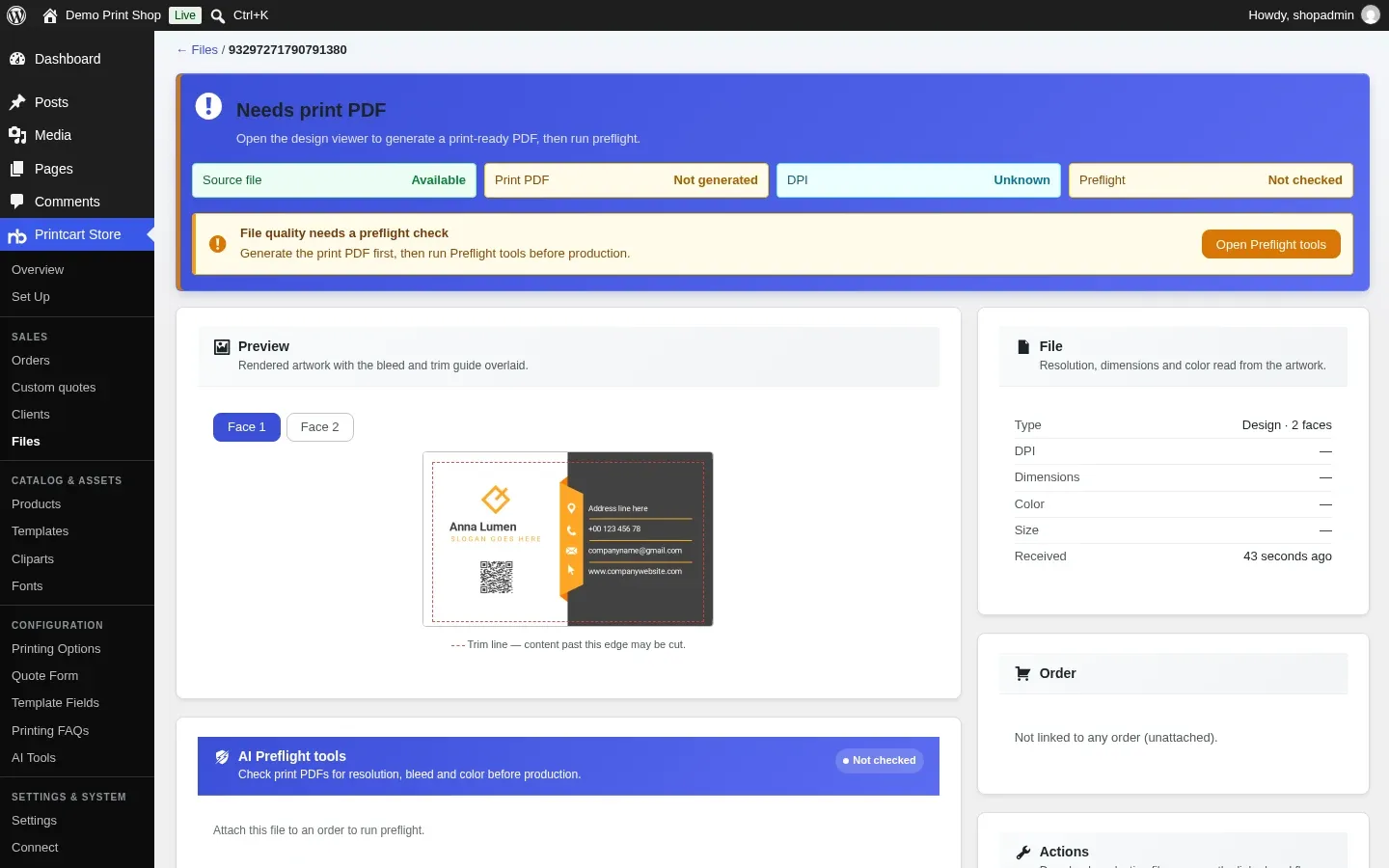This screenshot has height=868, width=1389.
Task: Click the Comments bubble icon
Action: pyautogui.click(x=17, y=202)
